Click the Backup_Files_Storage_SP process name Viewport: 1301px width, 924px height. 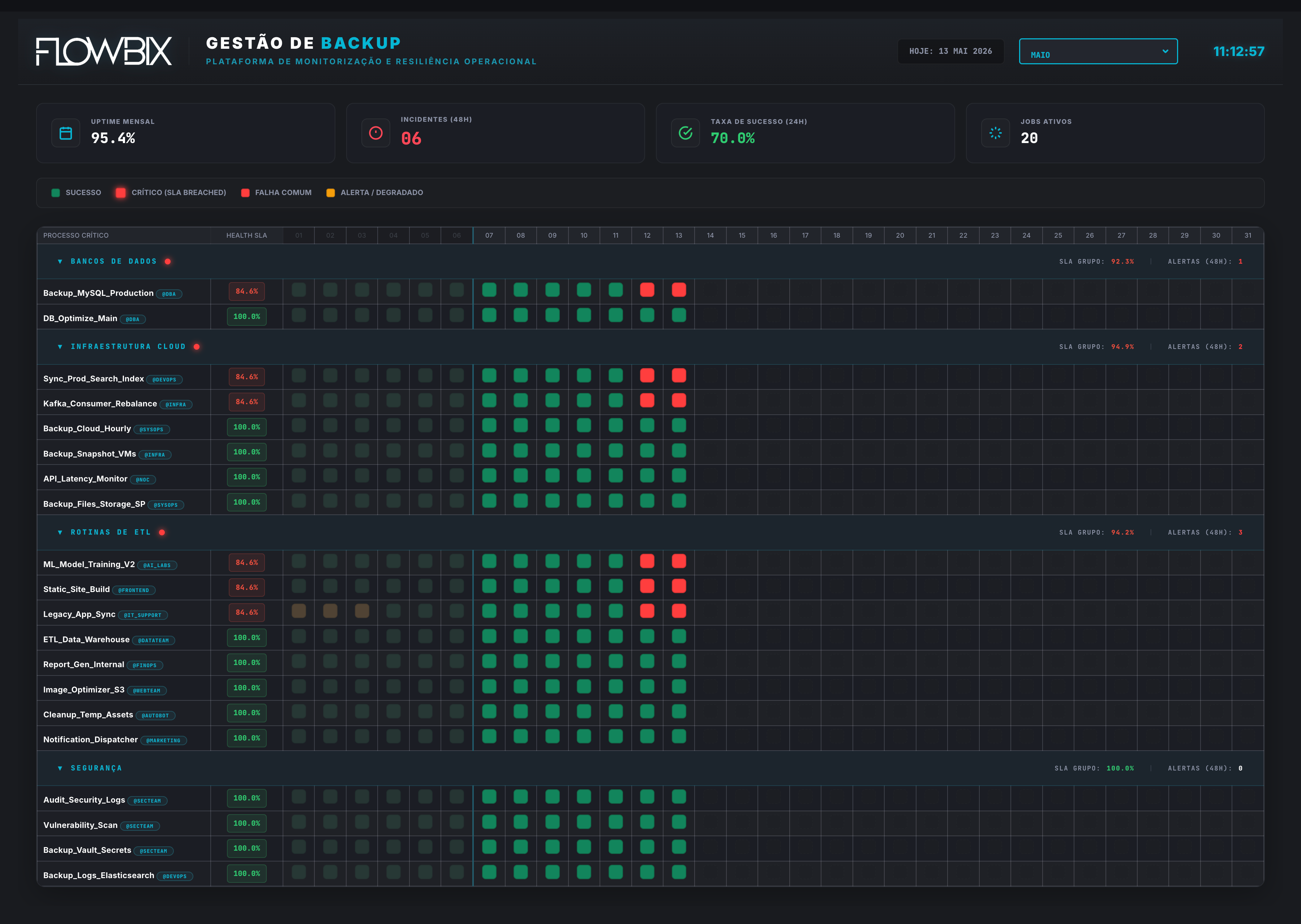[94, 505]
